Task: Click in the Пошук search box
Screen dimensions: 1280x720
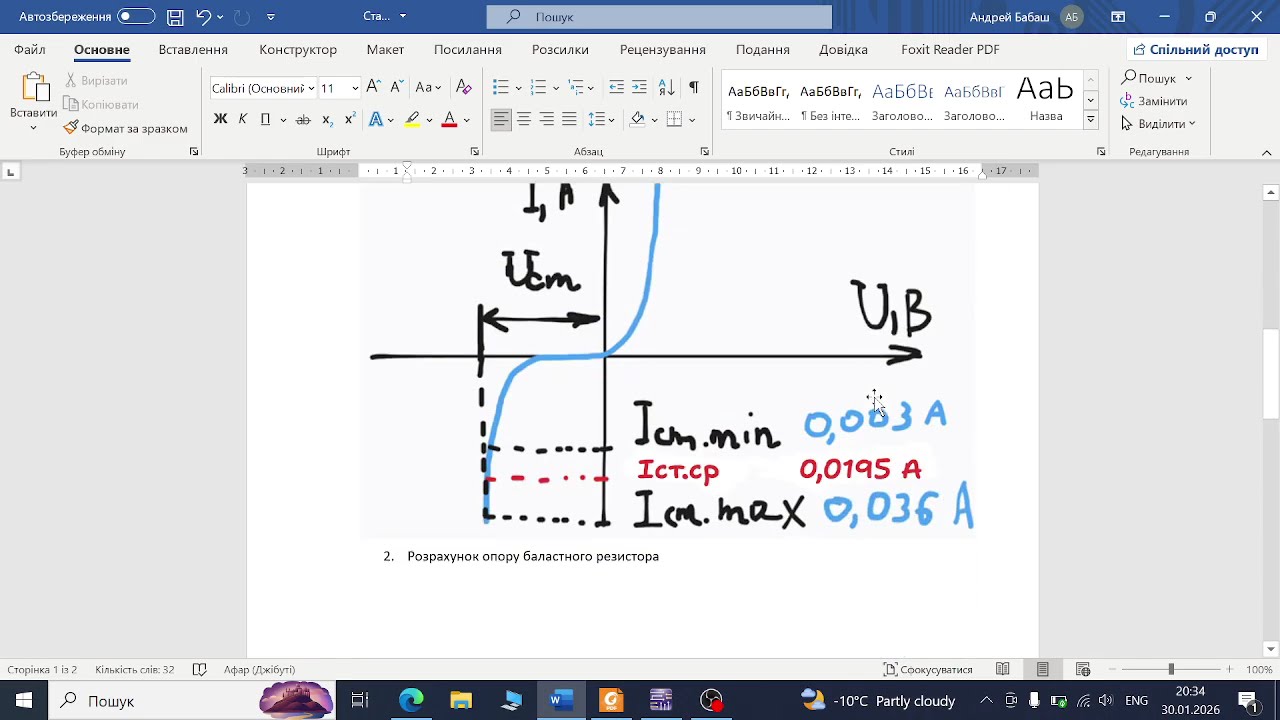Action: click(659, 16)
